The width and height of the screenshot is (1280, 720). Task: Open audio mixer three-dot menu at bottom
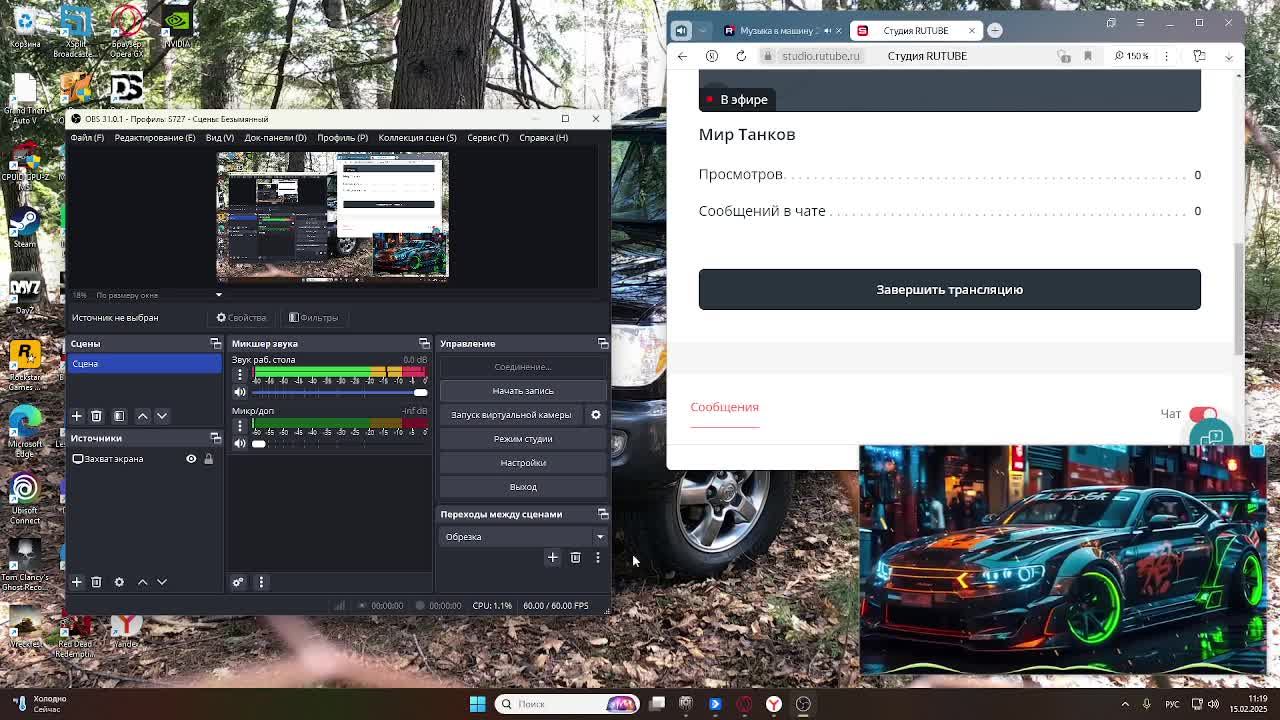[x=261, y=582]
